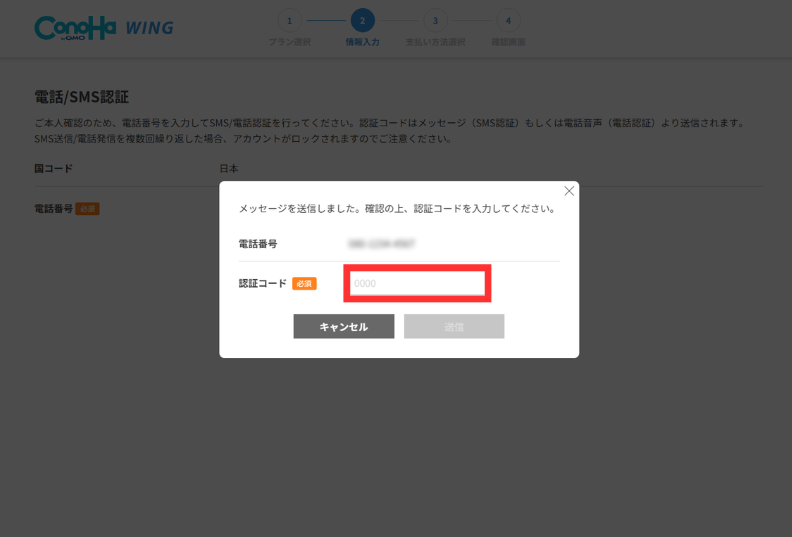Focus the 認証コード input field
This screenshot has width=792, height=537.
point(417,284)
